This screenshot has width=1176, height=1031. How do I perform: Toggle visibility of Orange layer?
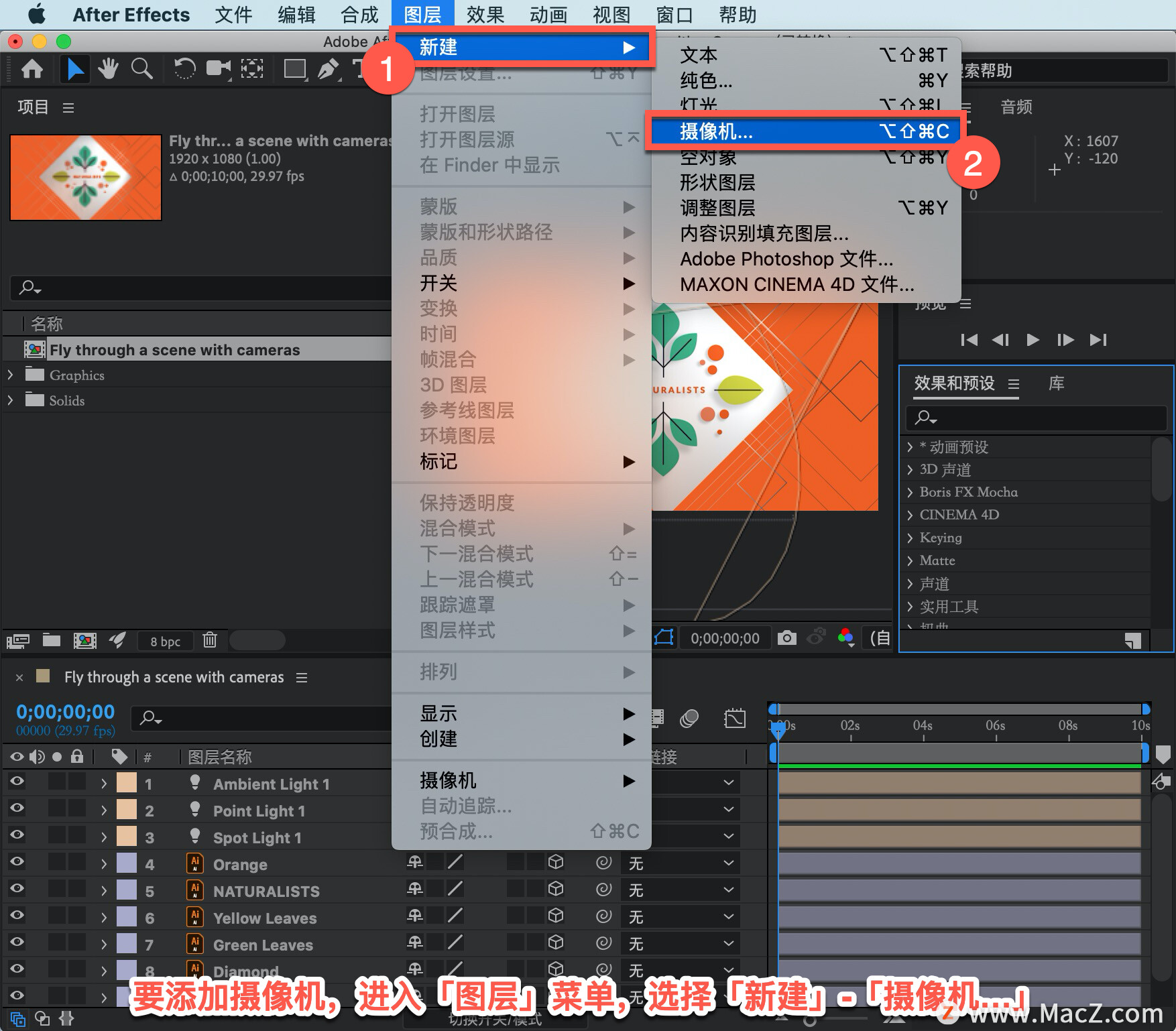(x=17, y=861)
